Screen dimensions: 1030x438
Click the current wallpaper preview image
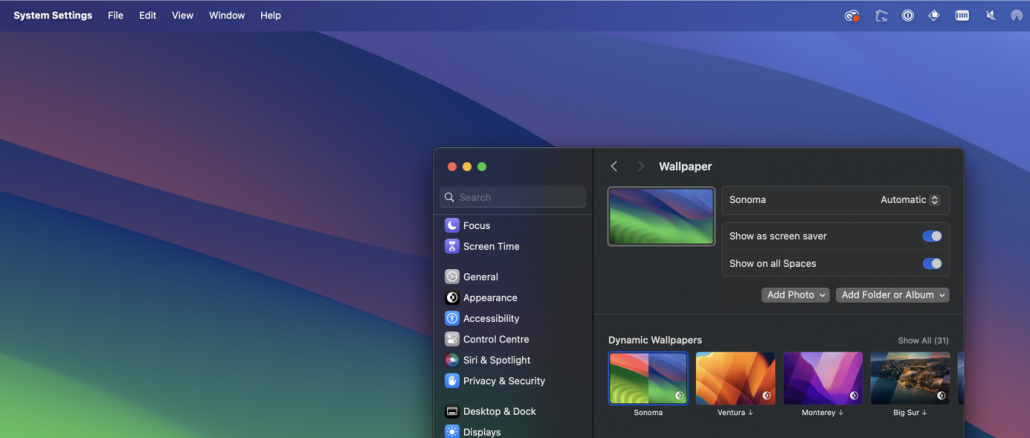(x=661, y=217)
